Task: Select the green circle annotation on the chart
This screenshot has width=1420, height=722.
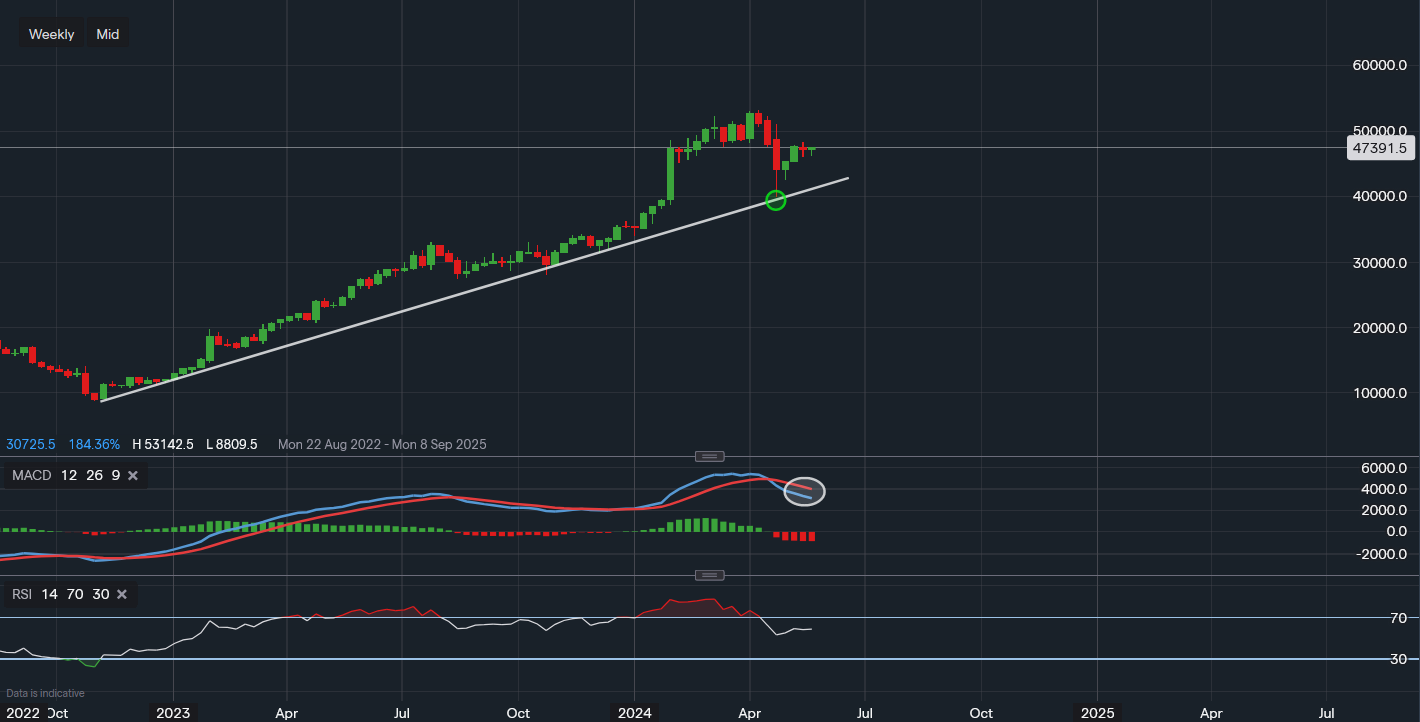Action: (x=776, y=201)
